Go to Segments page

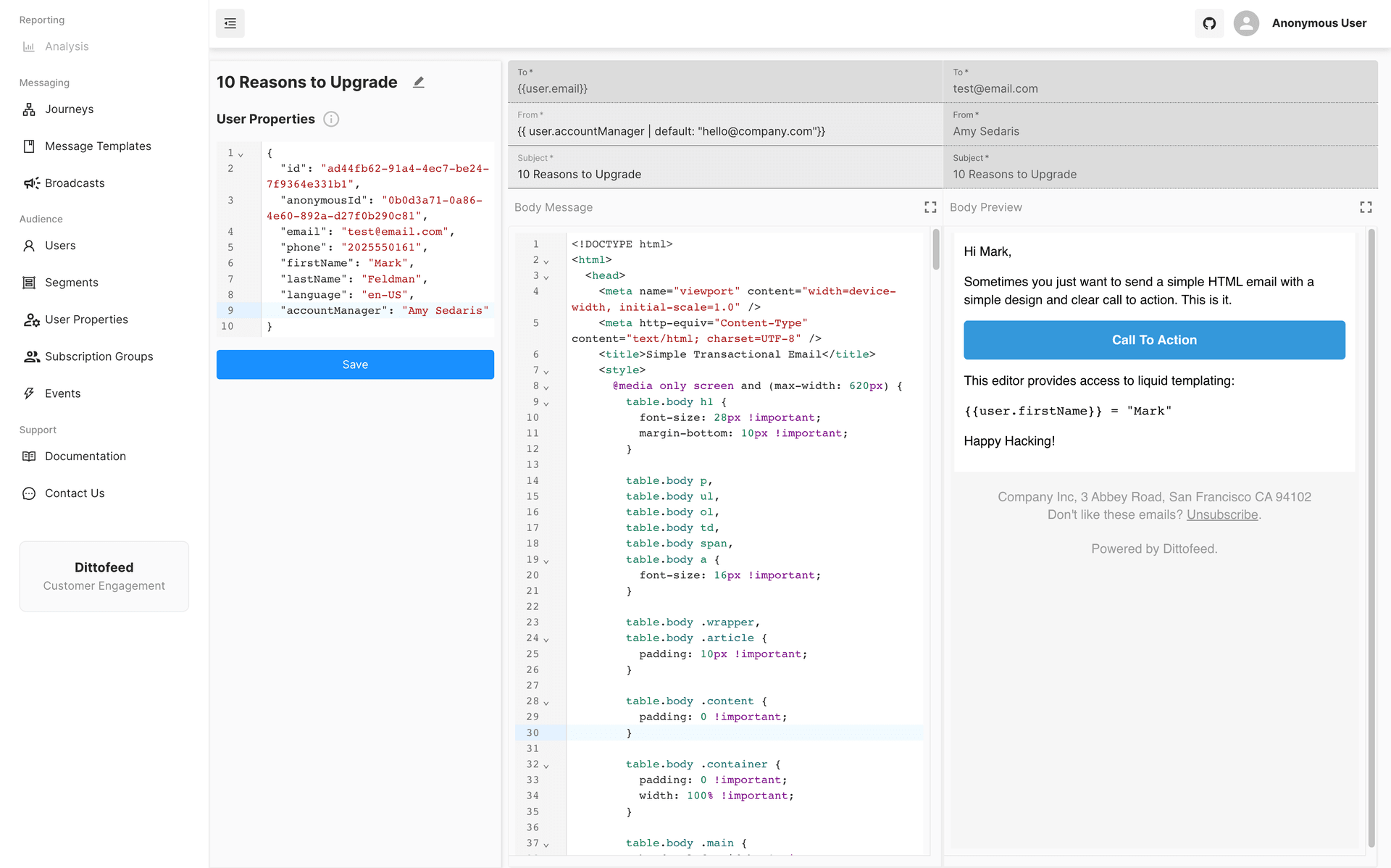click(71, 283)
